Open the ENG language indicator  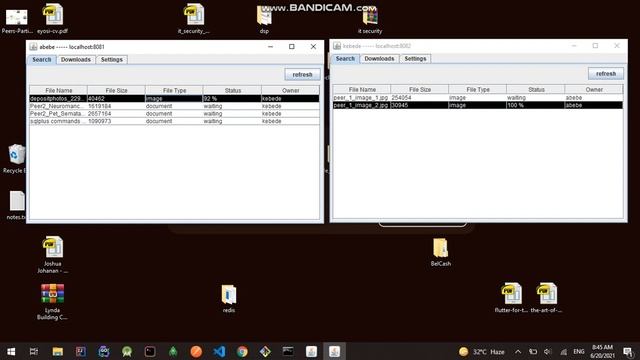[x=578, y=351]
